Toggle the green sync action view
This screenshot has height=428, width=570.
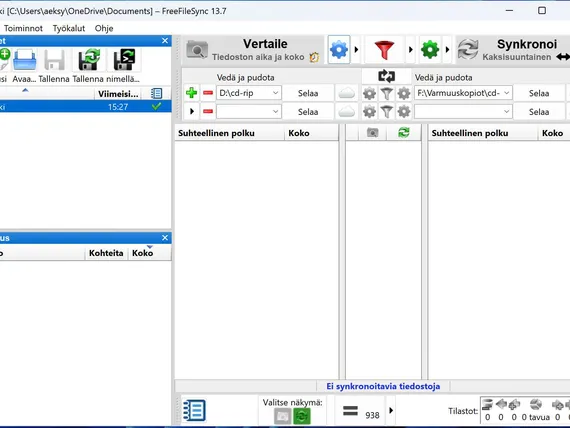click(x=301, y=416)
